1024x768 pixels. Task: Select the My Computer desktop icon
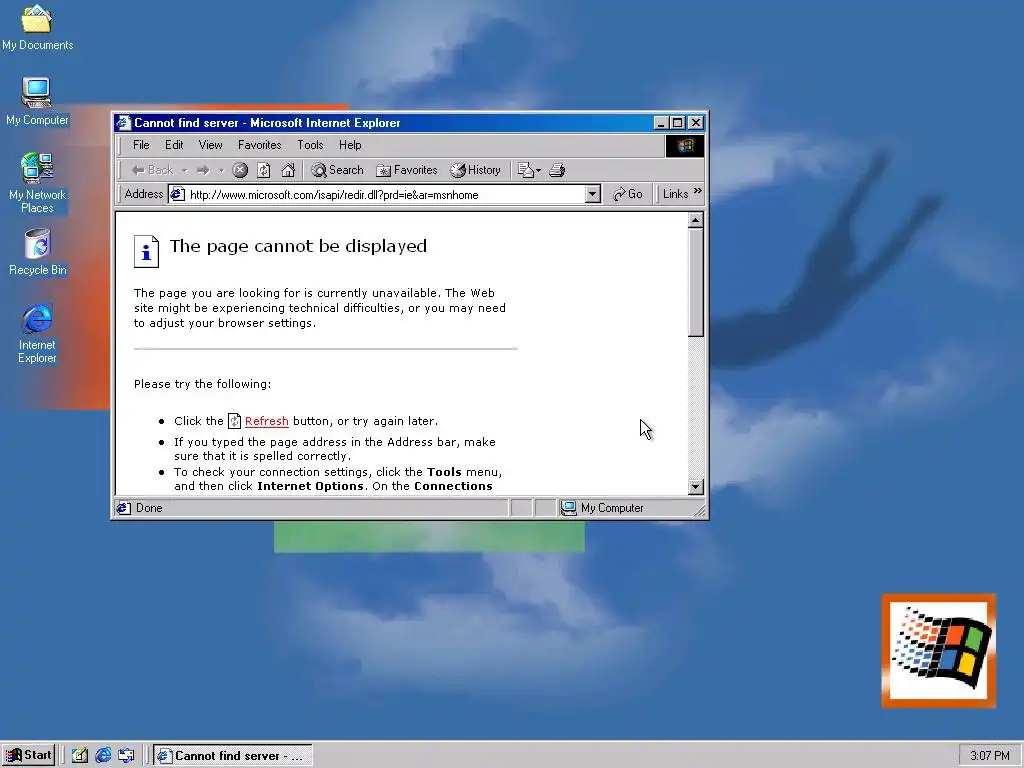(x=37, y=101)
